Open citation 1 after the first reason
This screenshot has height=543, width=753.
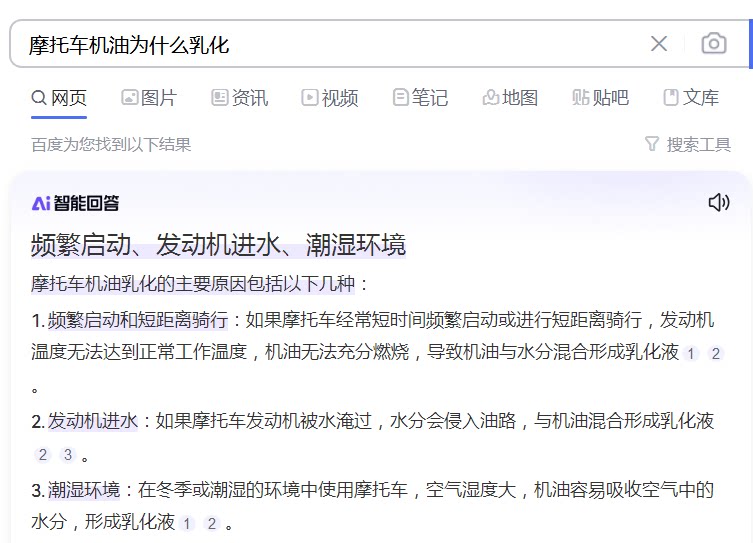[x=690, y=354]
